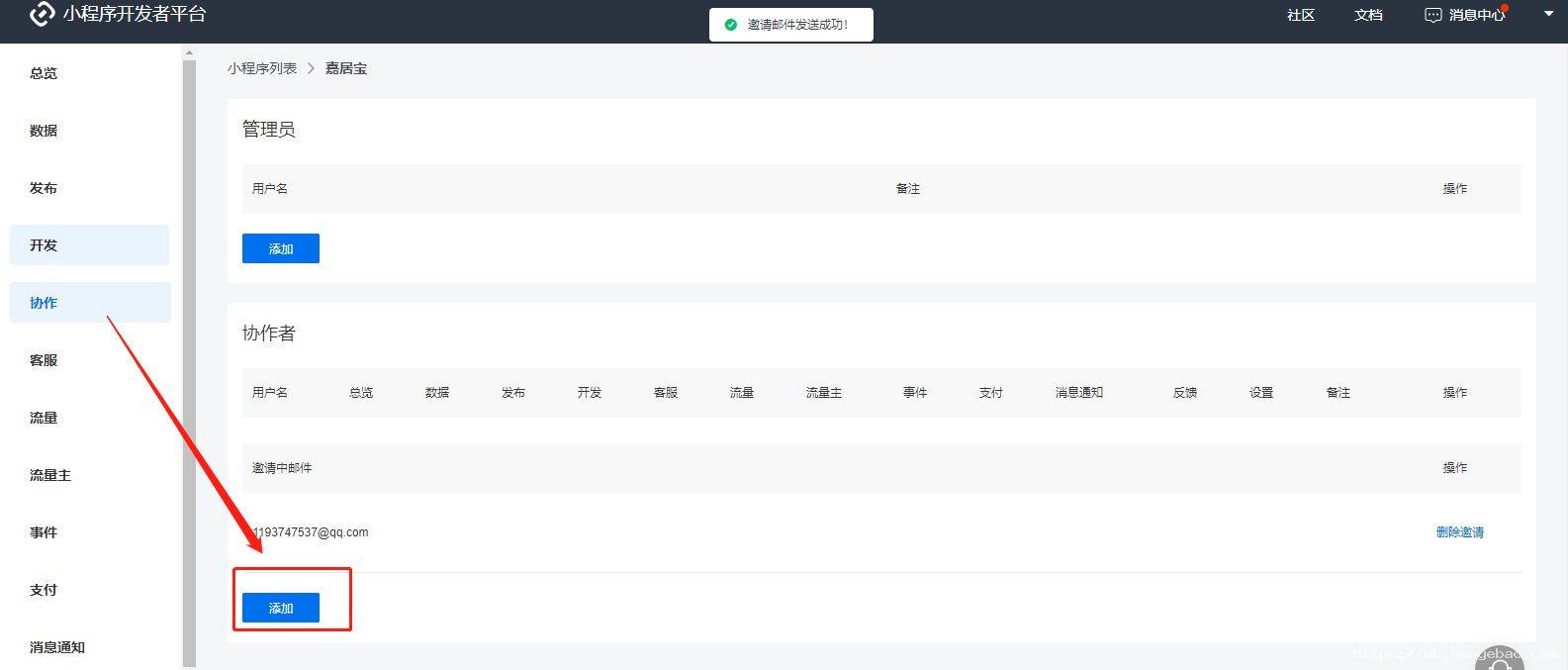Click the green success checkmark icon
This screenshot has width=1568, height=670.
[730, 25]
